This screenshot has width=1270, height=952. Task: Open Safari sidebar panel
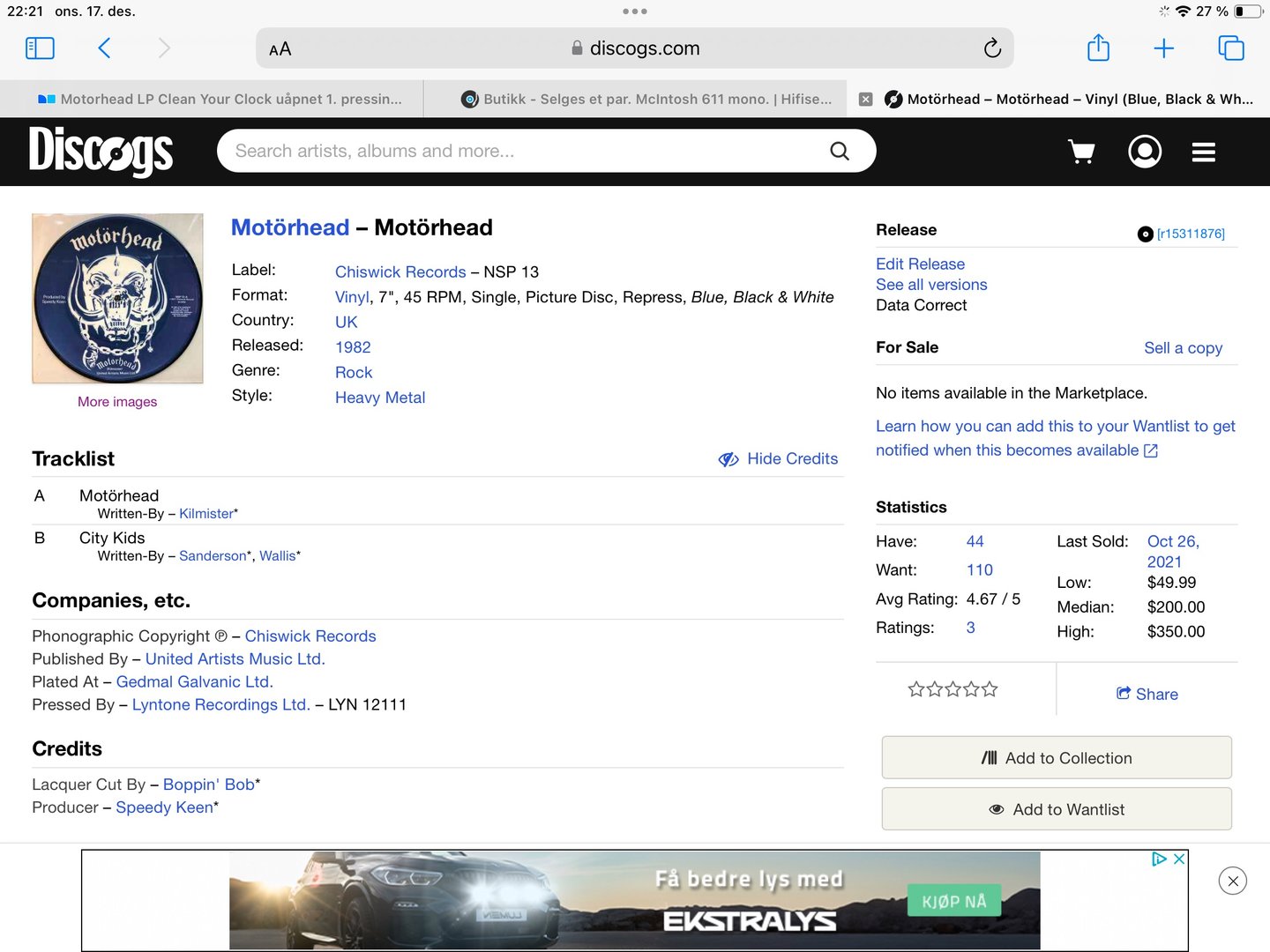[41, 48]
